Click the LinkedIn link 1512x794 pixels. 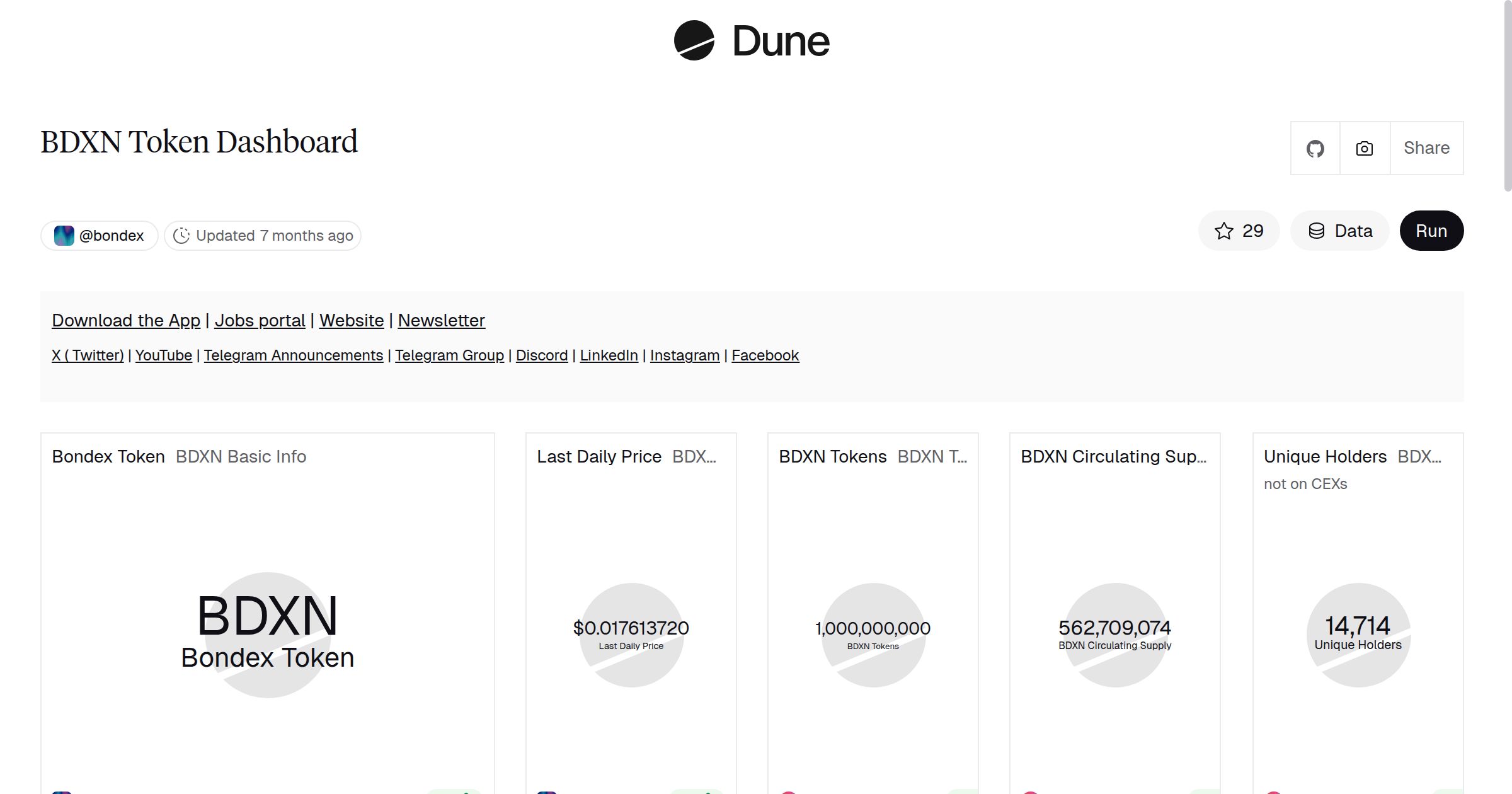click(x=609, y=355)
